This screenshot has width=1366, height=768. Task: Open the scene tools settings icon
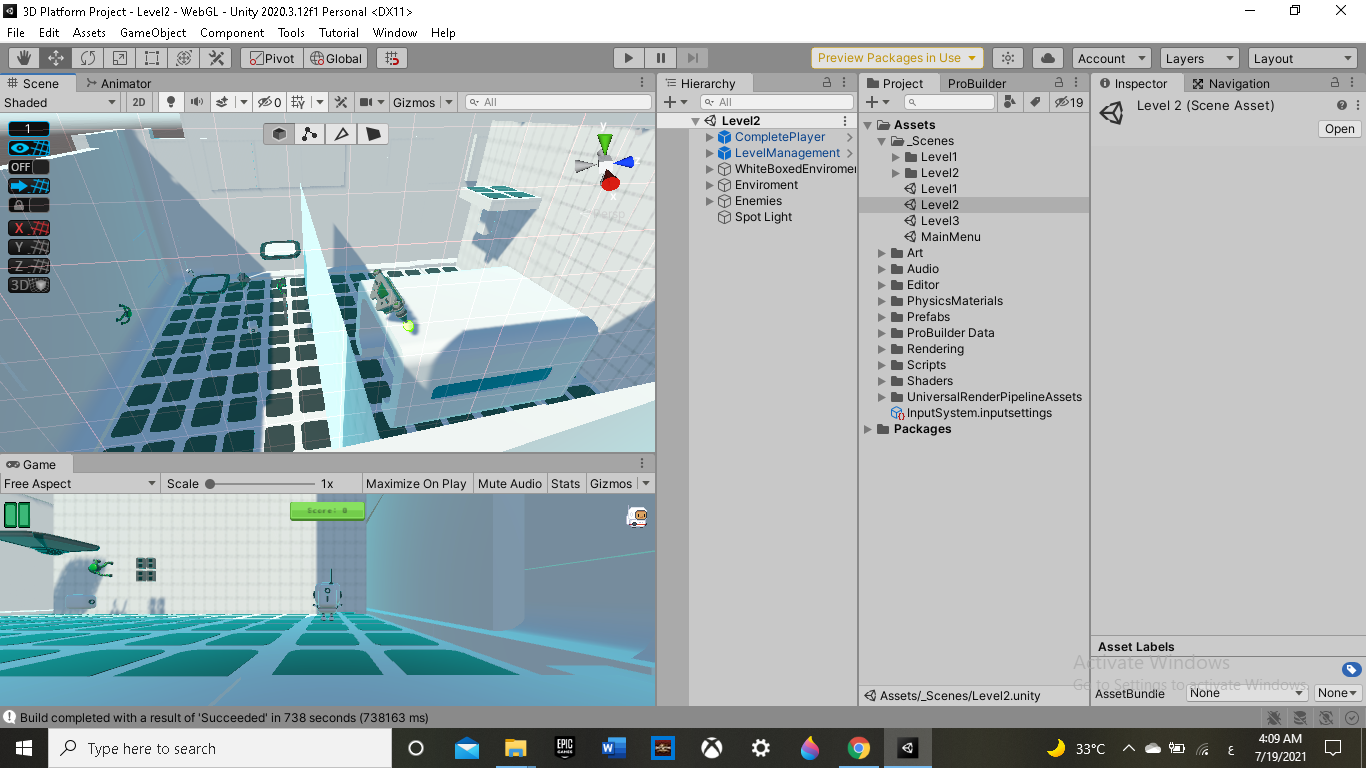point(341,102)
